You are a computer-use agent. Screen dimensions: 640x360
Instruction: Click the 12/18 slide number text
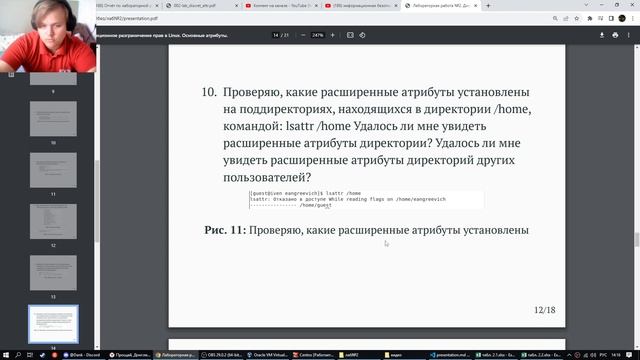(x=544, y=310)
